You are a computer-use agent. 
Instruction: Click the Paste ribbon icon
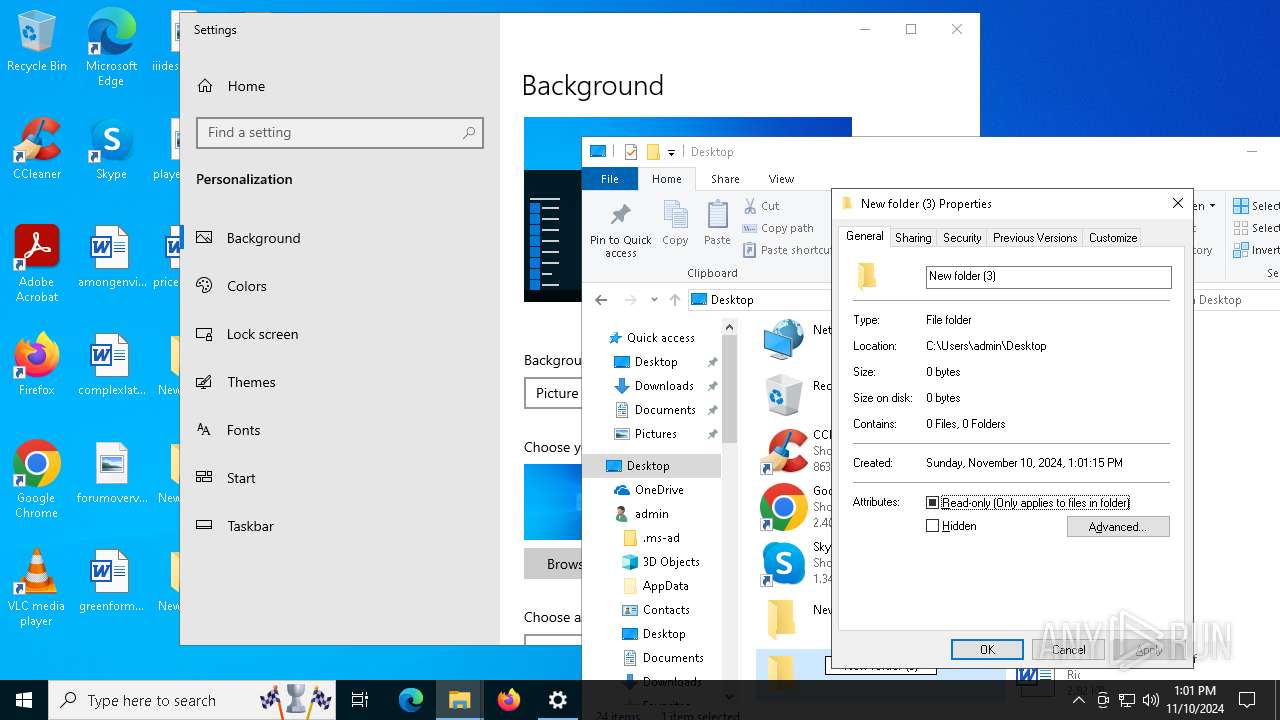[717, 224]
